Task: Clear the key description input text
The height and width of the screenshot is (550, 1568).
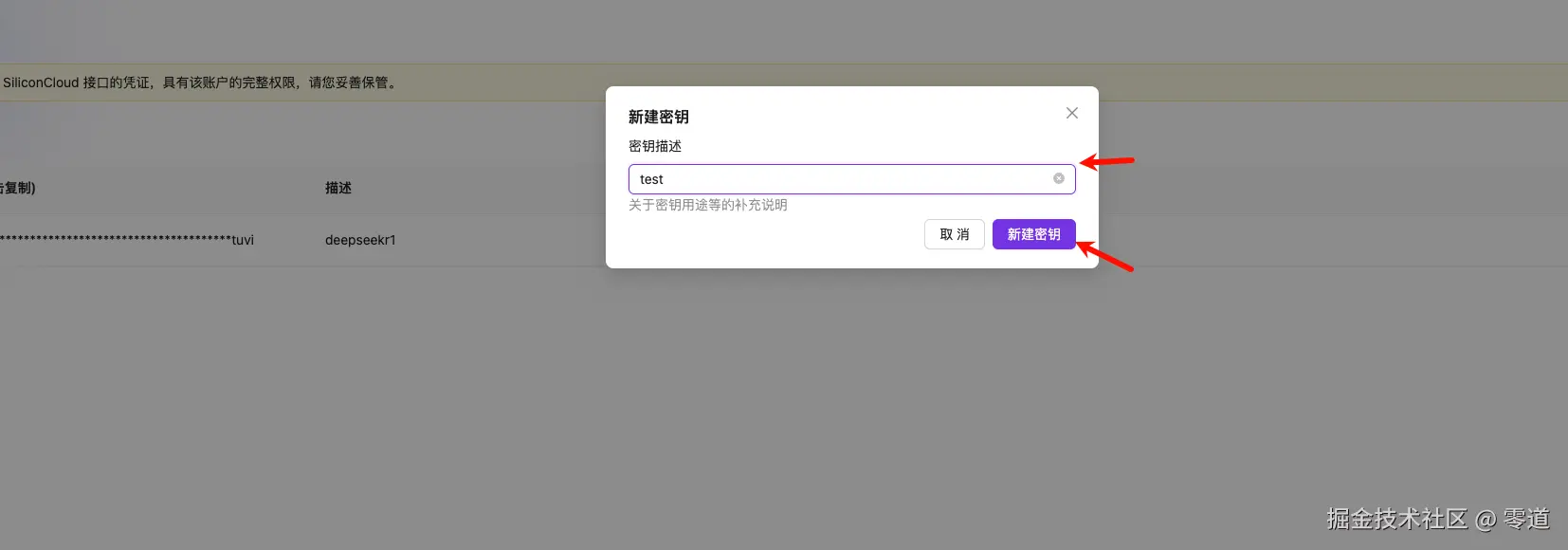Action: click(x=1059, y=178)
